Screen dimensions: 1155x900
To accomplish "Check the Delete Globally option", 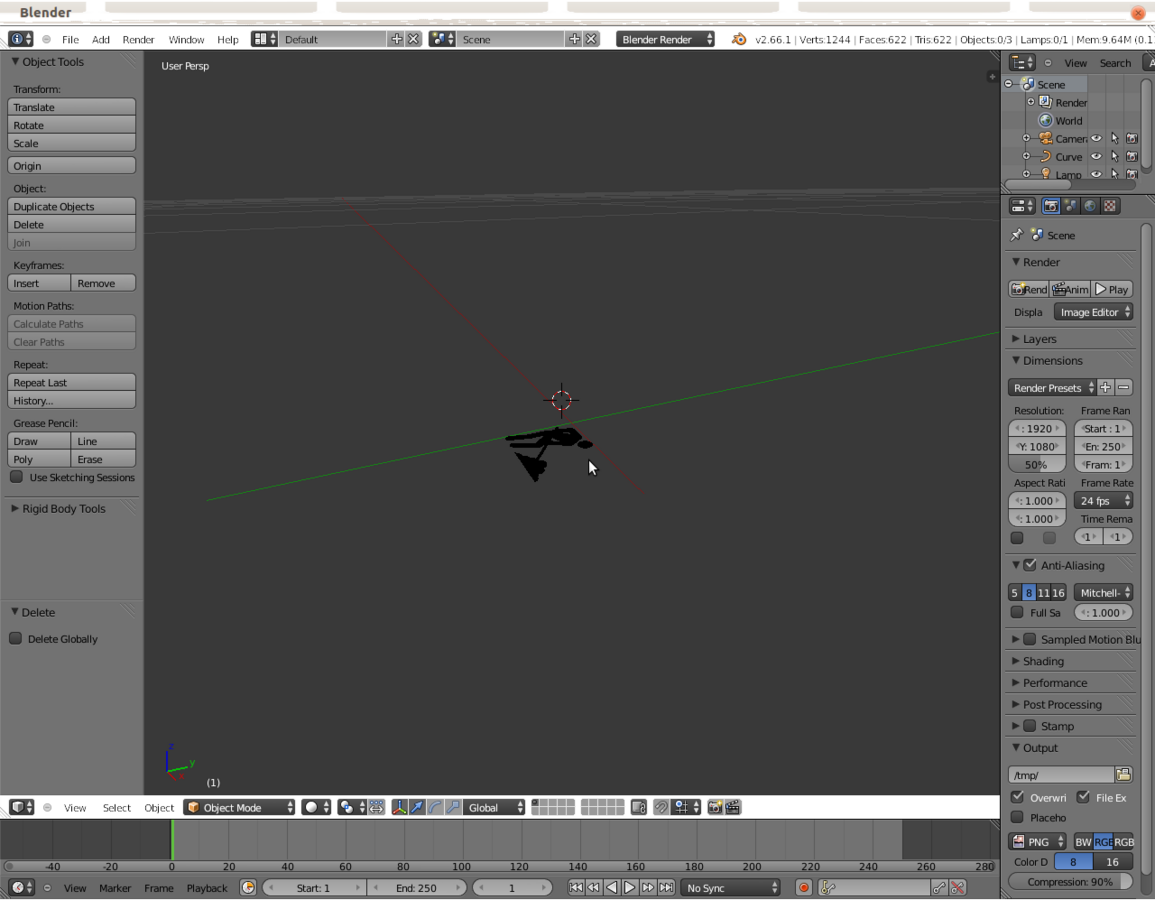I will pyautogui.click(x=16, y=639).
